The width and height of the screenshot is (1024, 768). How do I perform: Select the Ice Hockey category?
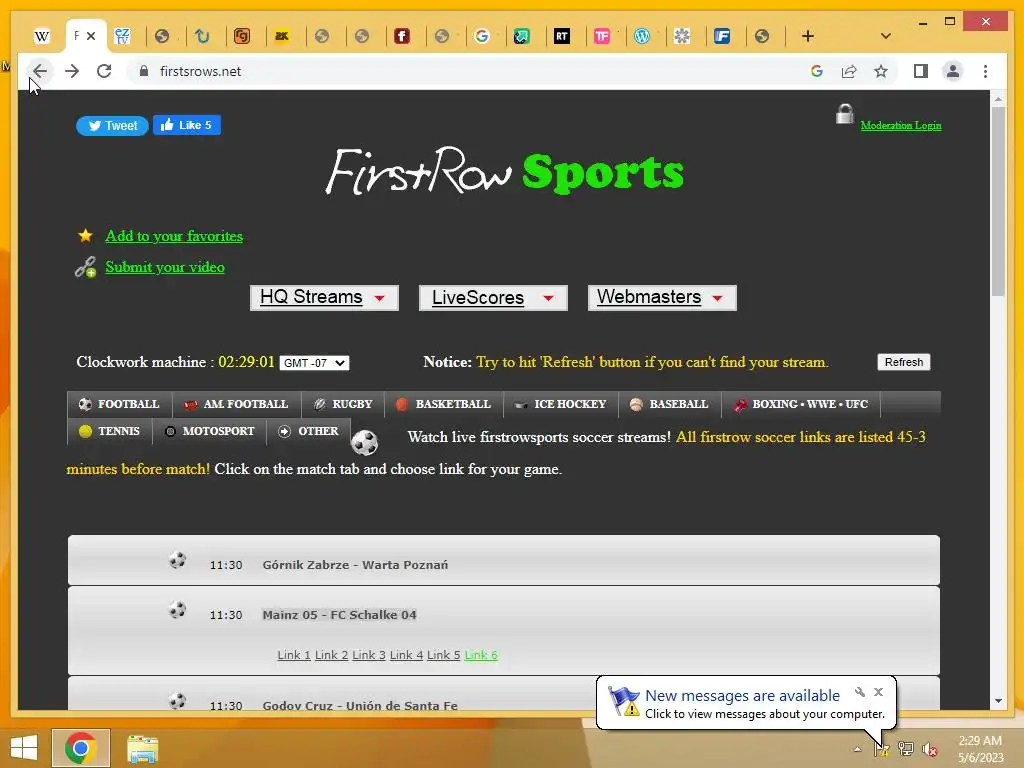tap(561, 404)
